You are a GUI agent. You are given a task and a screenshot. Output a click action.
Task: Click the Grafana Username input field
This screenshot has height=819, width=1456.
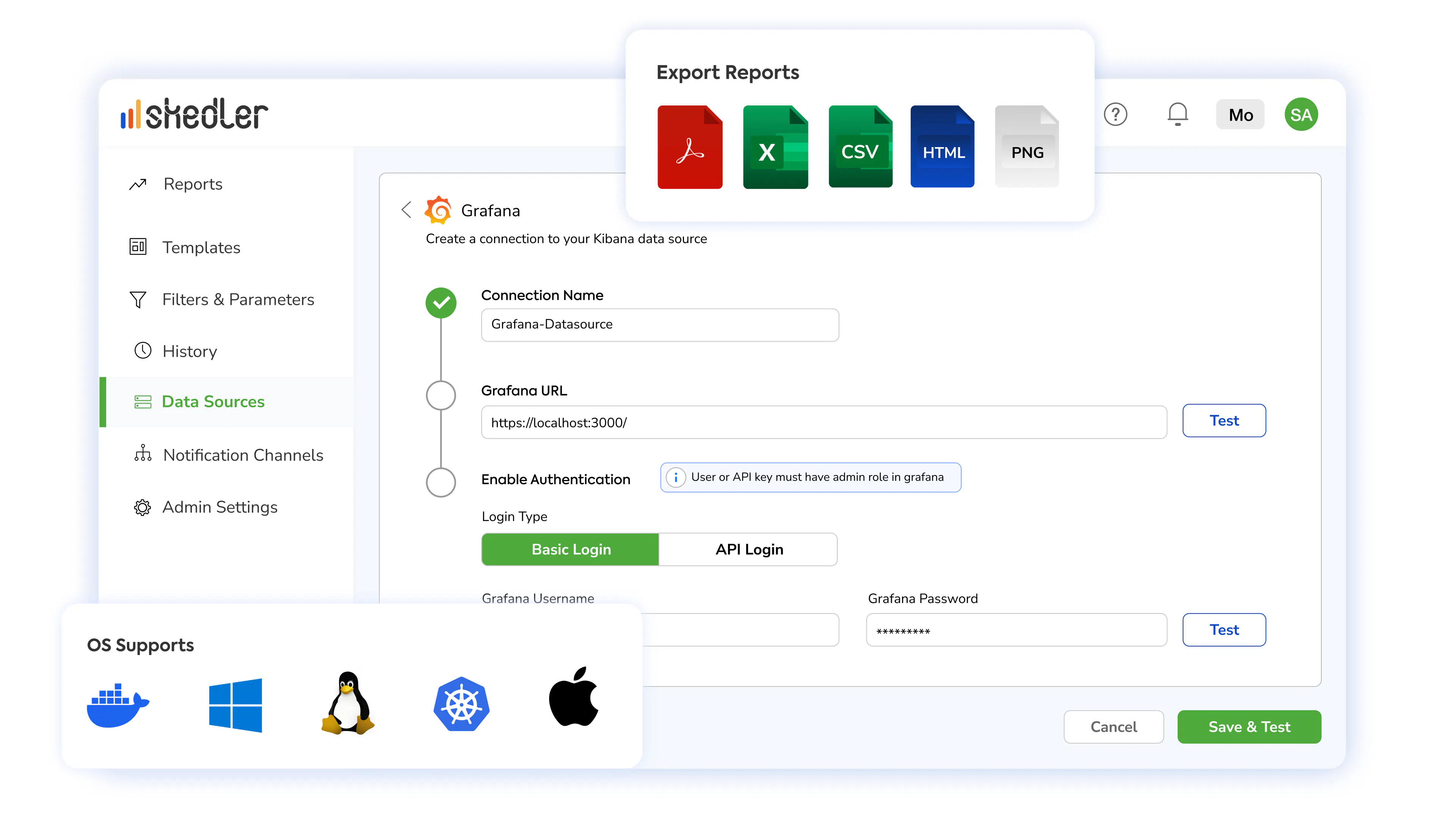(x=741, y=630)
